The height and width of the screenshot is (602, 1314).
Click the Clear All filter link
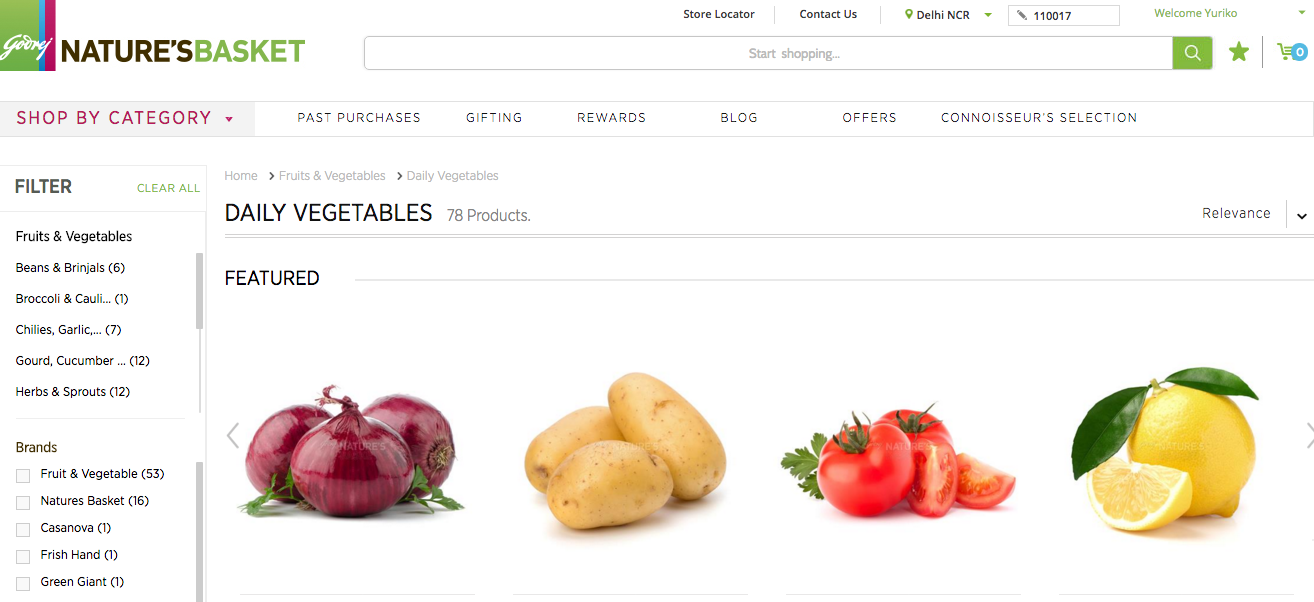[x=168, y=188]
